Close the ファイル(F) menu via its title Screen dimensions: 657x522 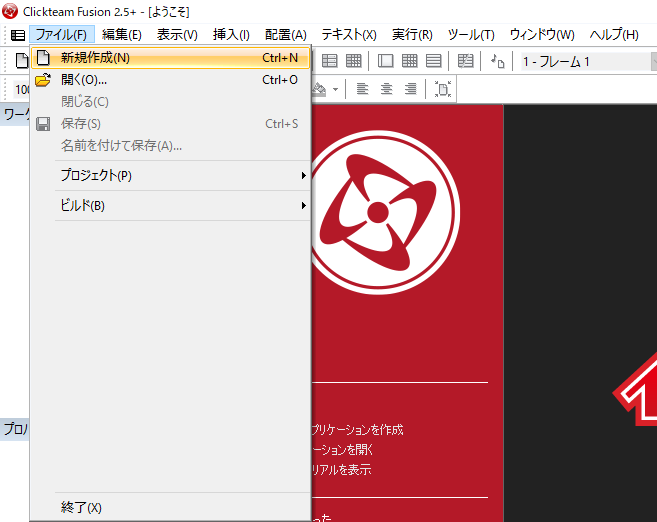62,34
